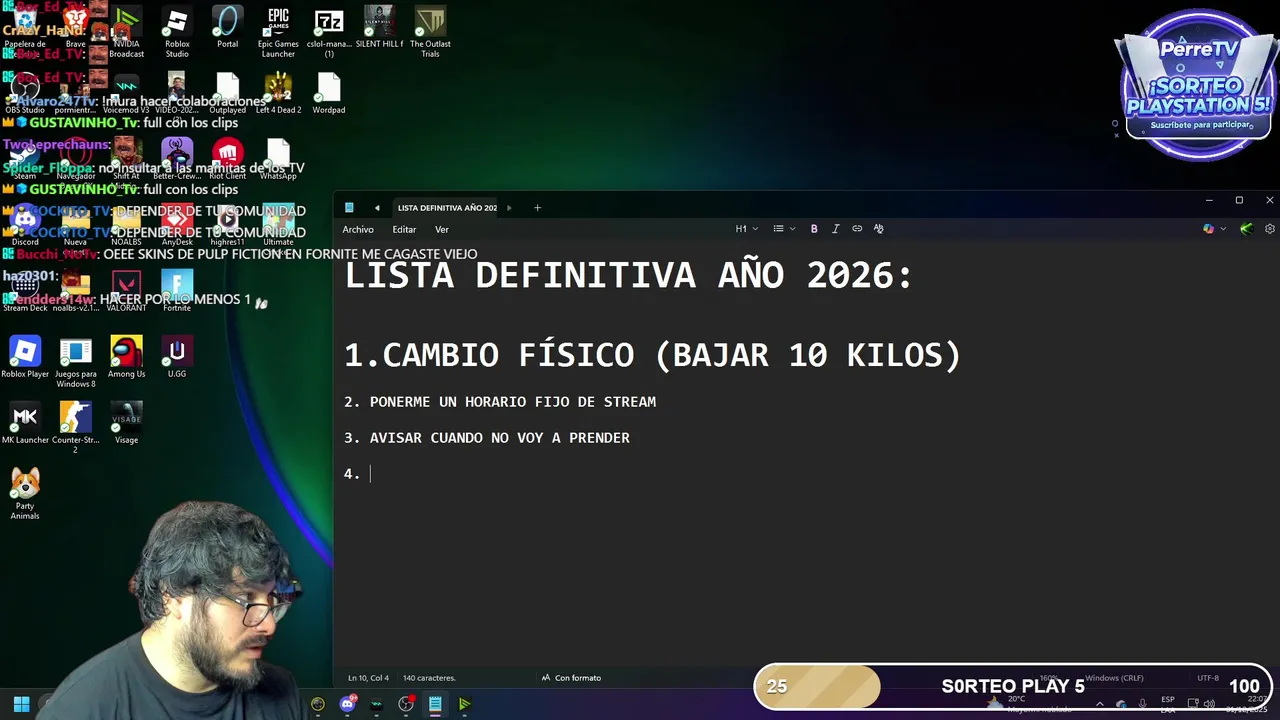
Task: Open Juegos para Windows 8 icon
Action: click(x=76, y=362)
